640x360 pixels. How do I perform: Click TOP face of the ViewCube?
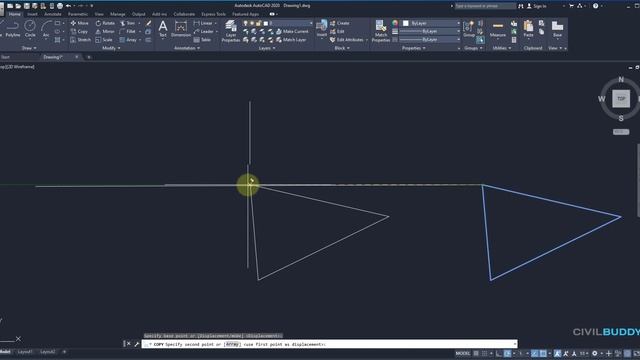pos(621,99)
